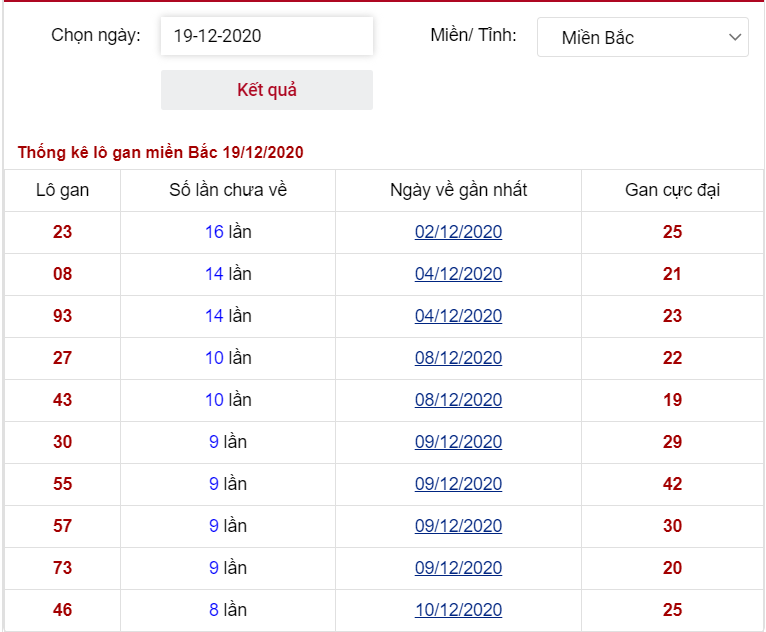
Task: Click the Số lần chưa về column header
Action: click(228, 190)
